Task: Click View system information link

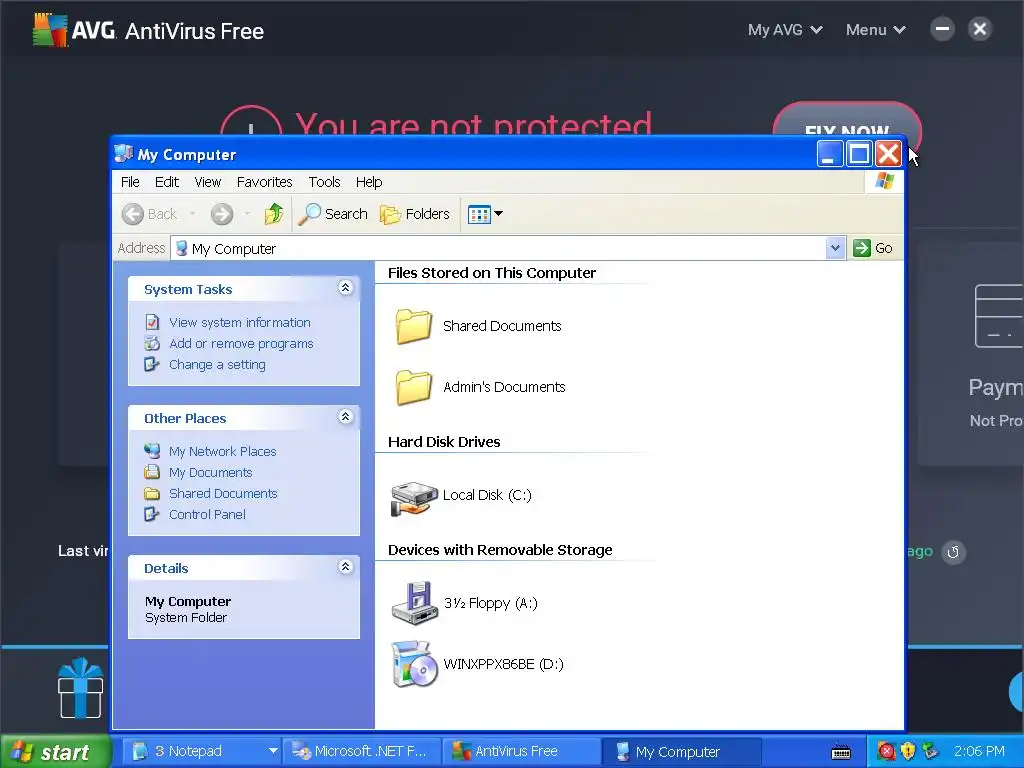Action: click(240, 323)
